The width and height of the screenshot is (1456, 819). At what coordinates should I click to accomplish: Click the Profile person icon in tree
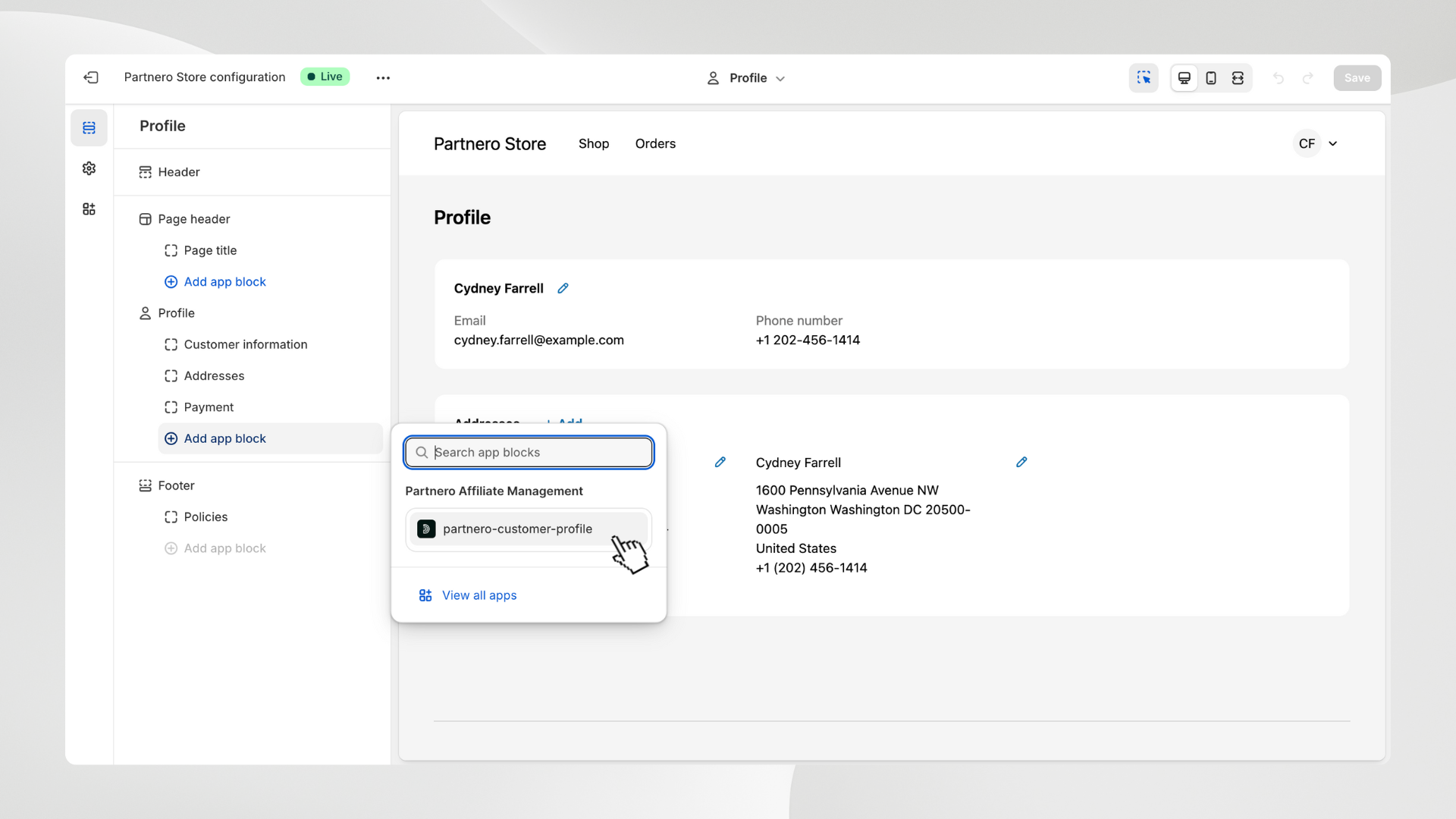(145, 313)
